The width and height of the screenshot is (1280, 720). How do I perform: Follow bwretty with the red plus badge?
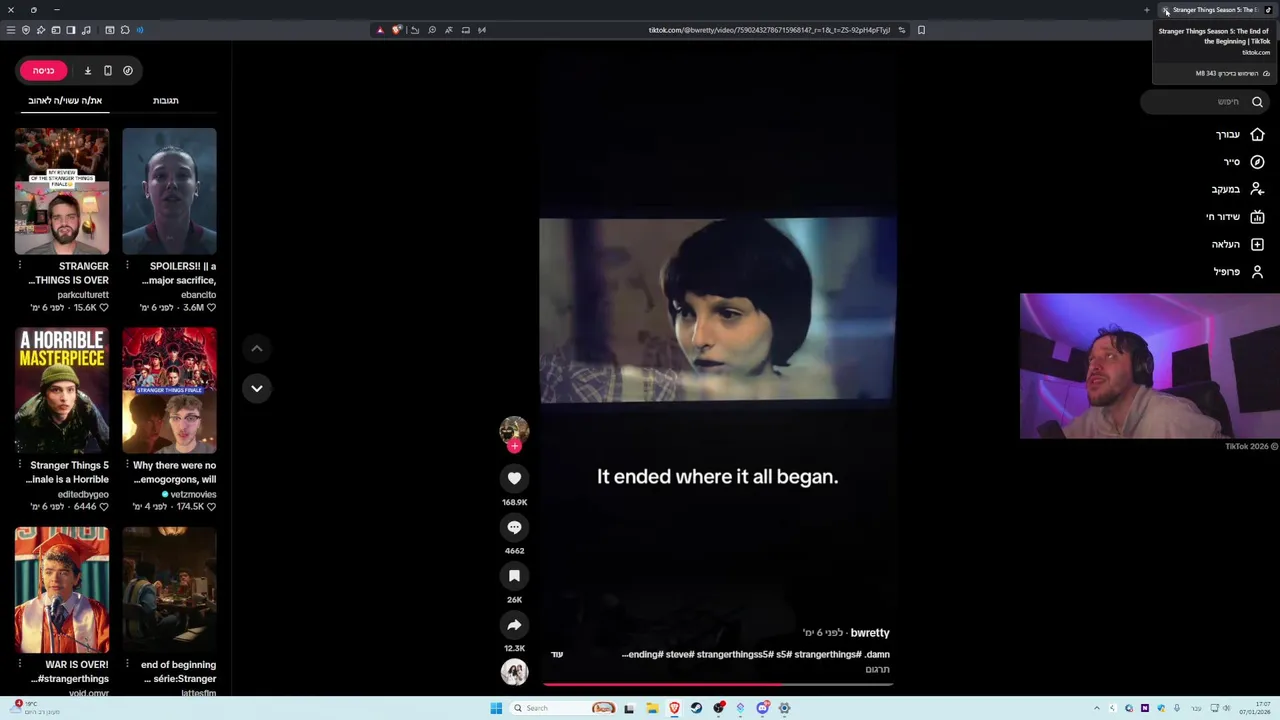tap(514, 446)
